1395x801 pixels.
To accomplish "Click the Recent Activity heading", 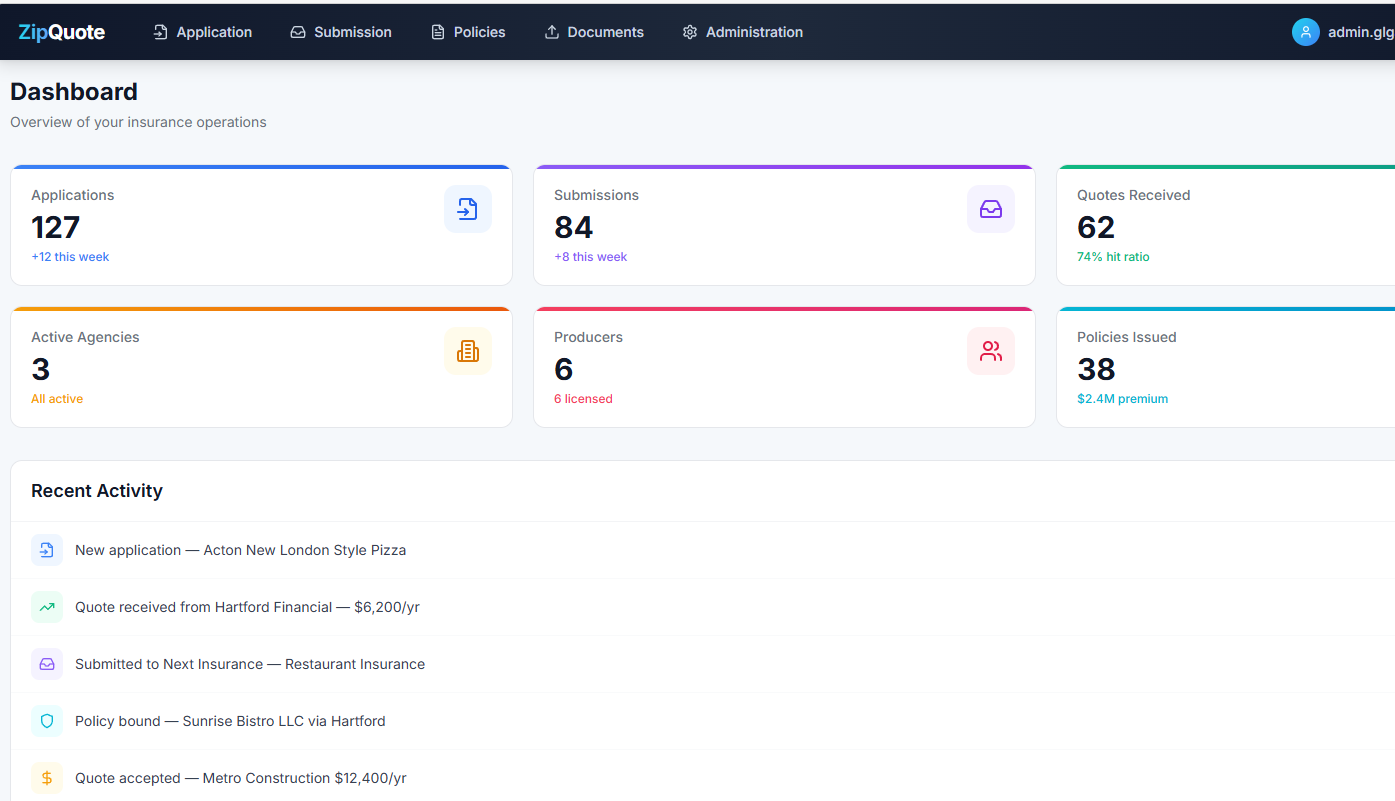I will [96, 491].
